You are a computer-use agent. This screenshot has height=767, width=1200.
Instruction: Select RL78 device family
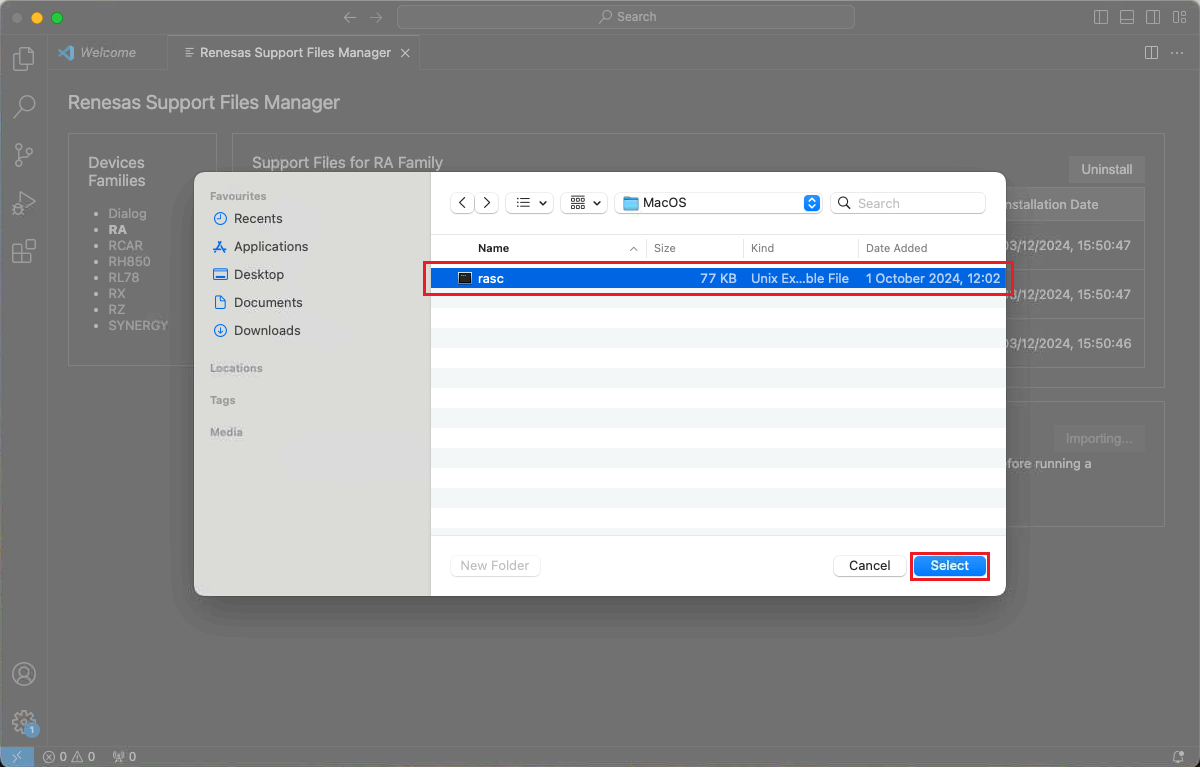pos(124,277)
